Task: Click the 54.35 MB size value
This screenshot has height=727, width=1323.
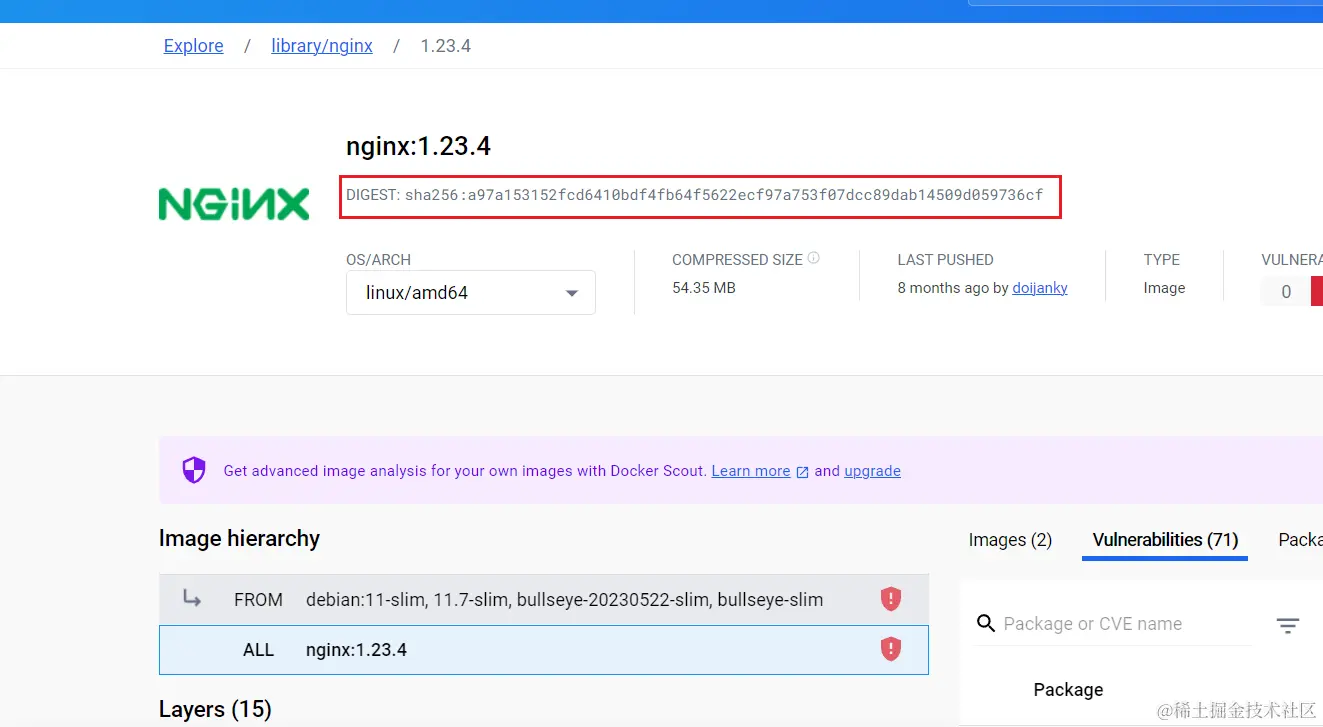Action: 704,288
